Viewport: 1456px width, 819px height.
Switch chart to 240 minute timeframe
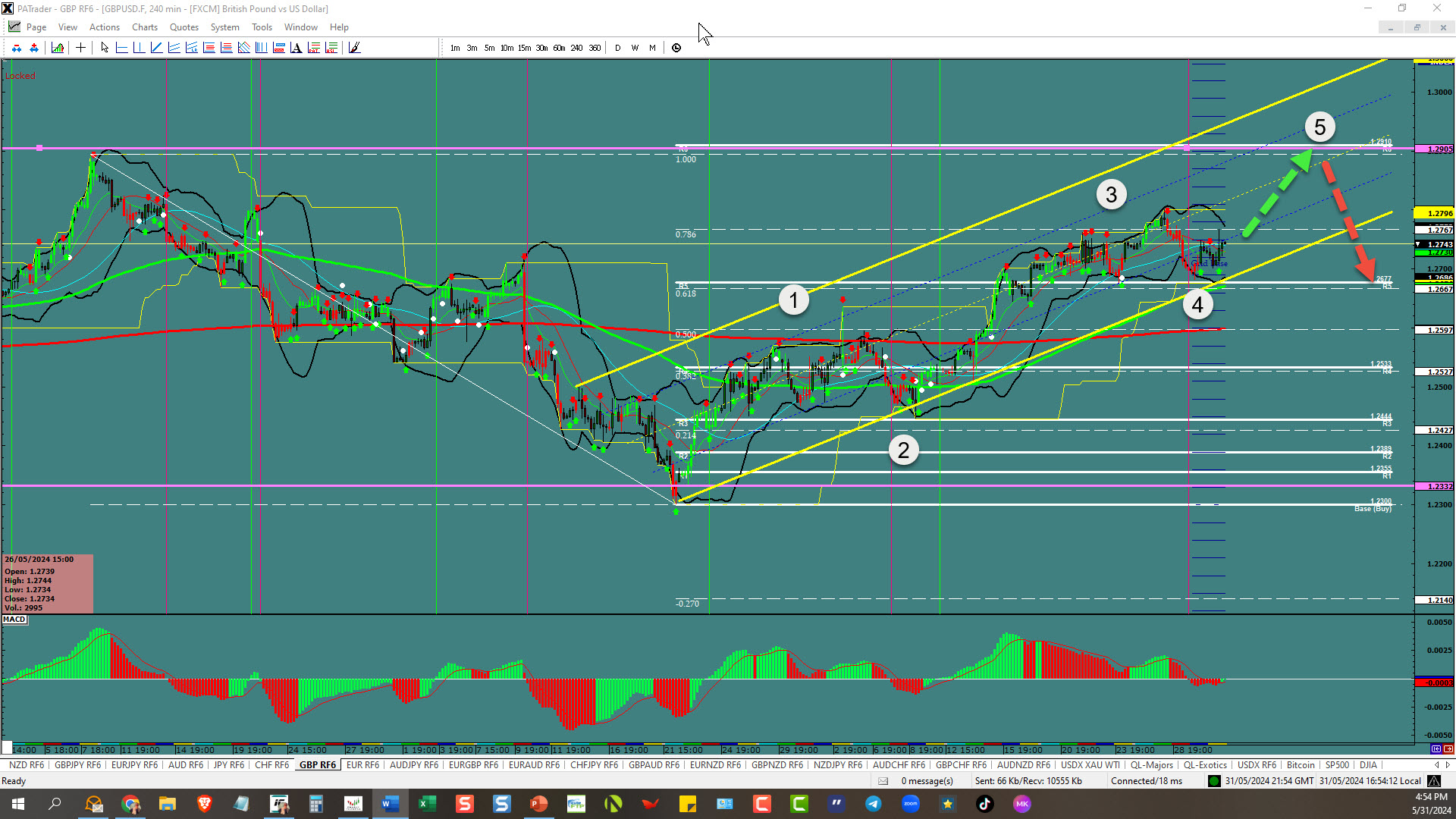coord(577,48)
